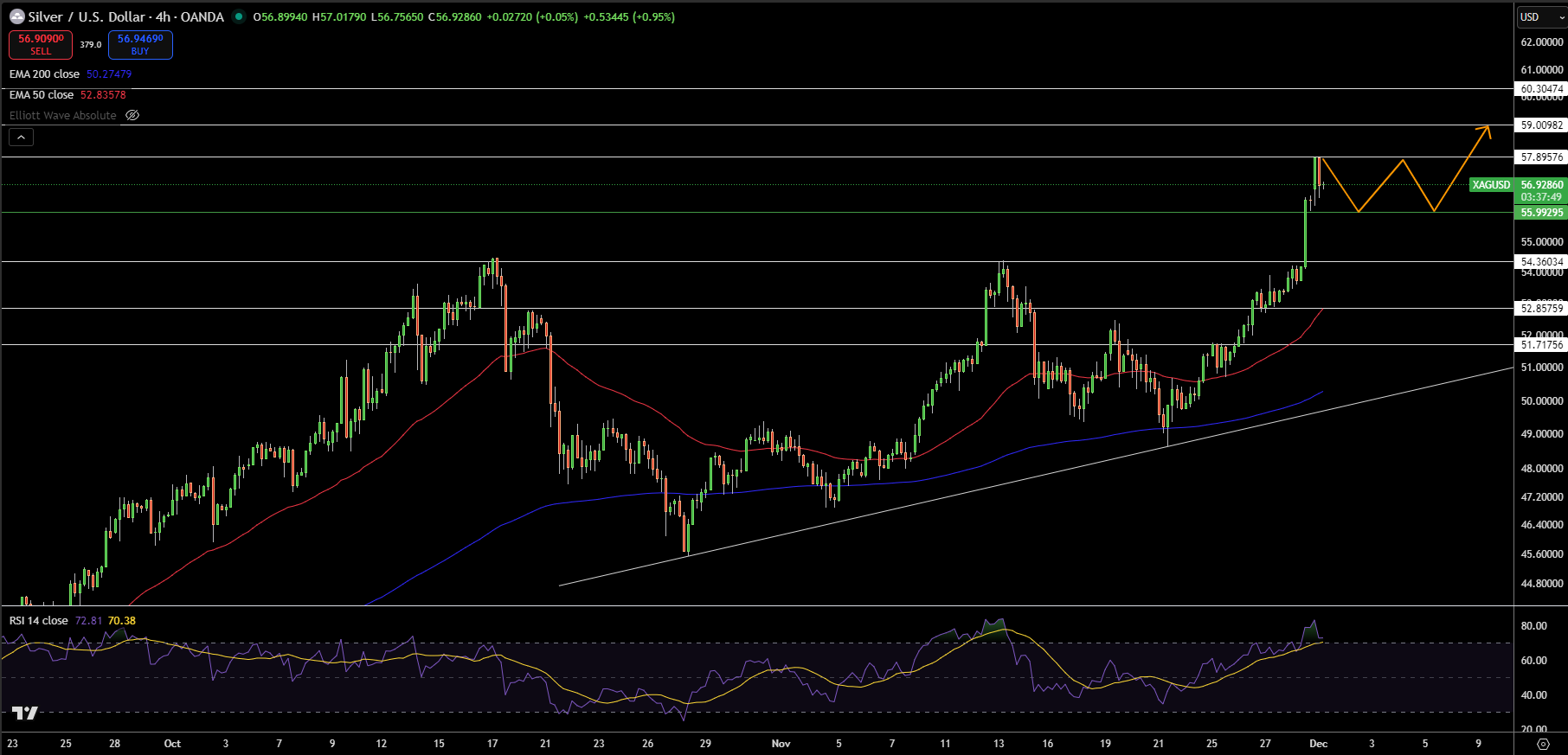This screenshot has height=755, width=1568.
Task: Click the TradingView logo icon
Action: click(25, 713)
